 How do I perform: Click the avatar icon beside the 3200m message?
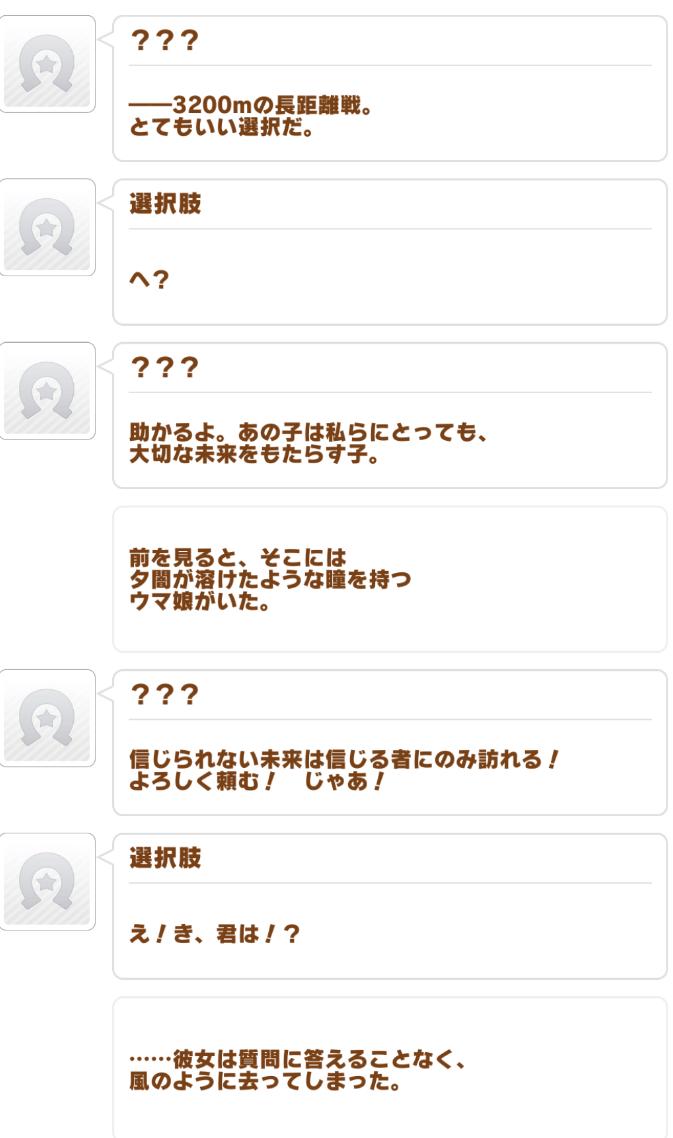pyautogui.click(x=47, y=64)
